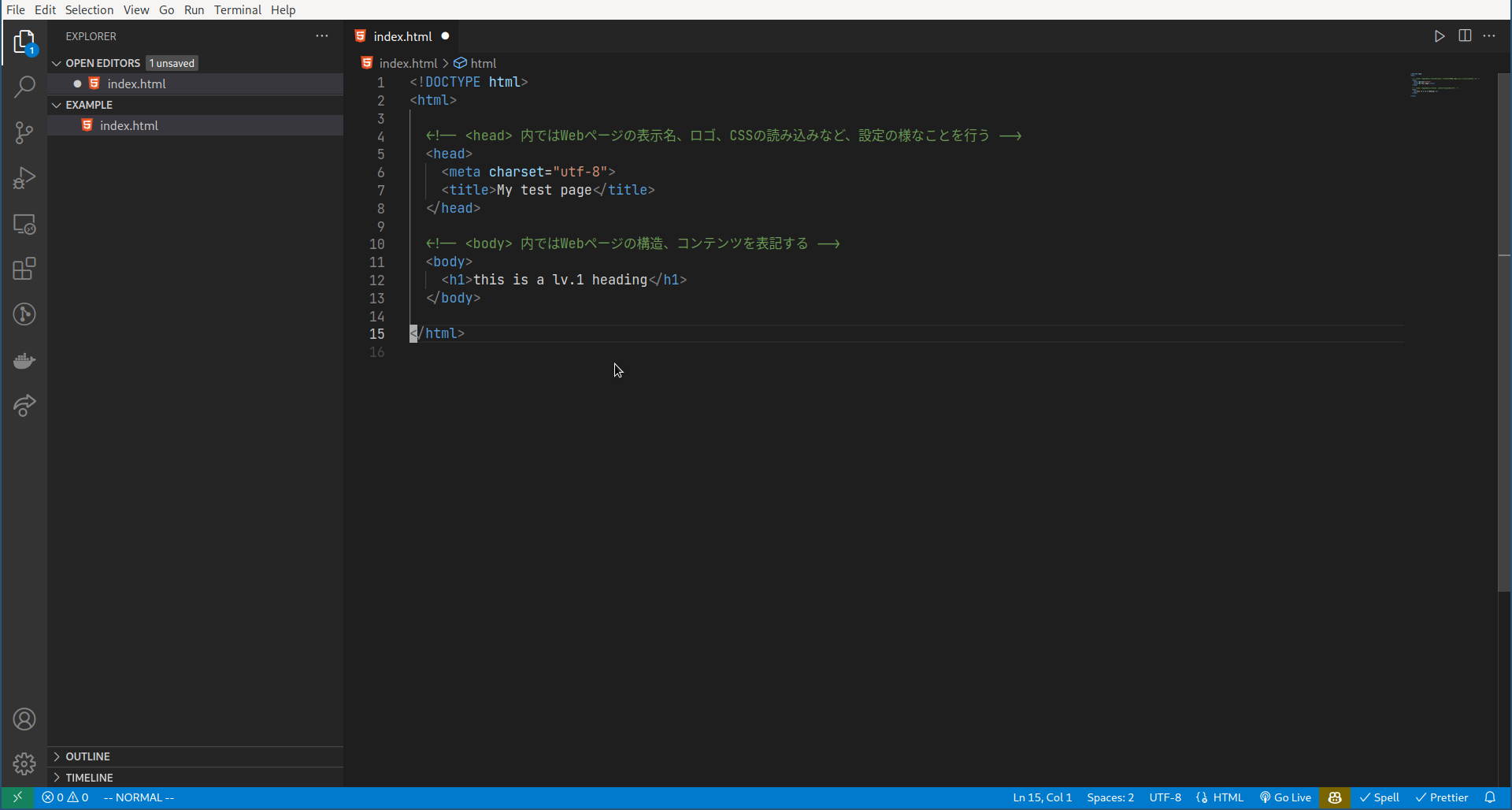Viewport: 1512px width, 810px height.
Task: Click the notification bell in the status bar
Action: click(1492, 797)
